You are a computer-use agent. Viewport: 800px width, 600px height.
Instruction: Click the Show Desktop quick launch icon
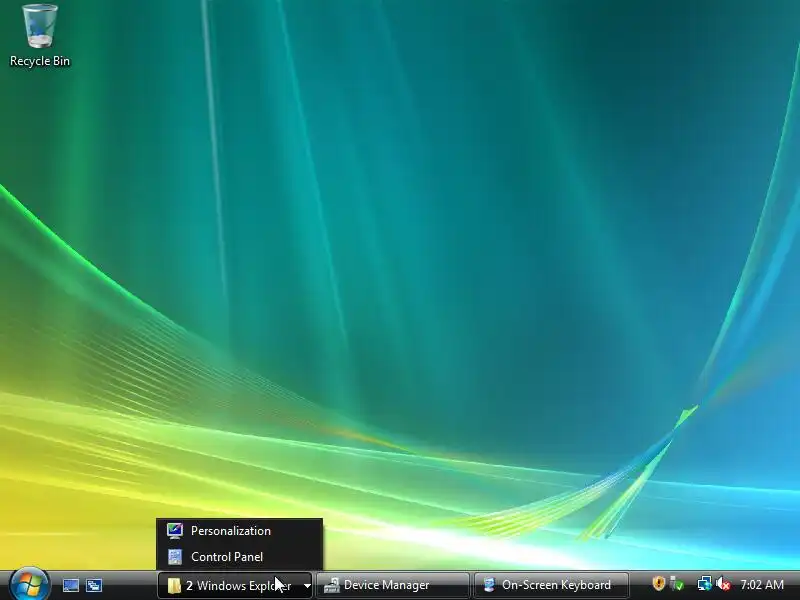pyautogui.click(x=71, y=585)
